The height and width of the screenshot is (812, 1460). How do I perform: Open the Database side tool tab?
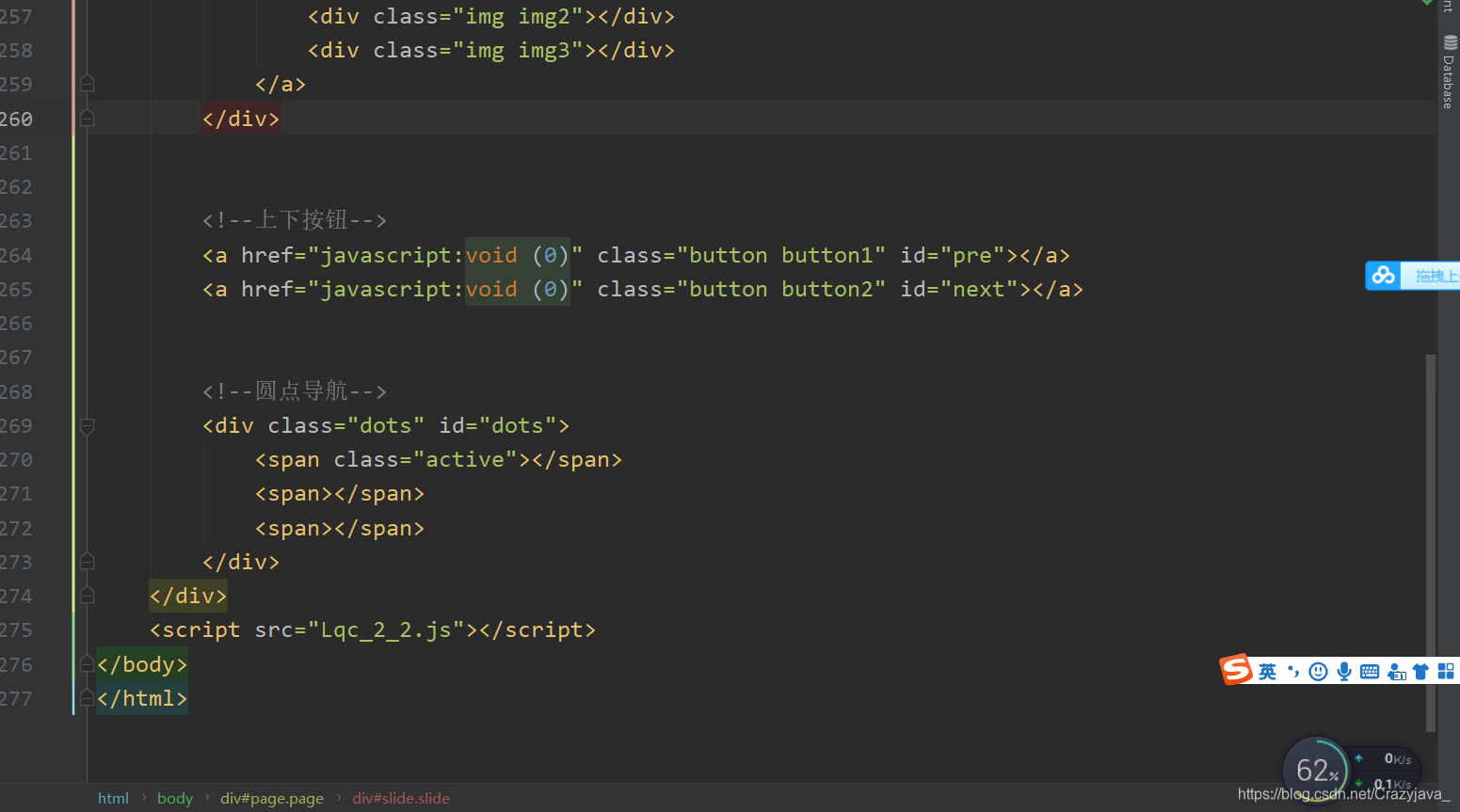tap(1450, 72)
